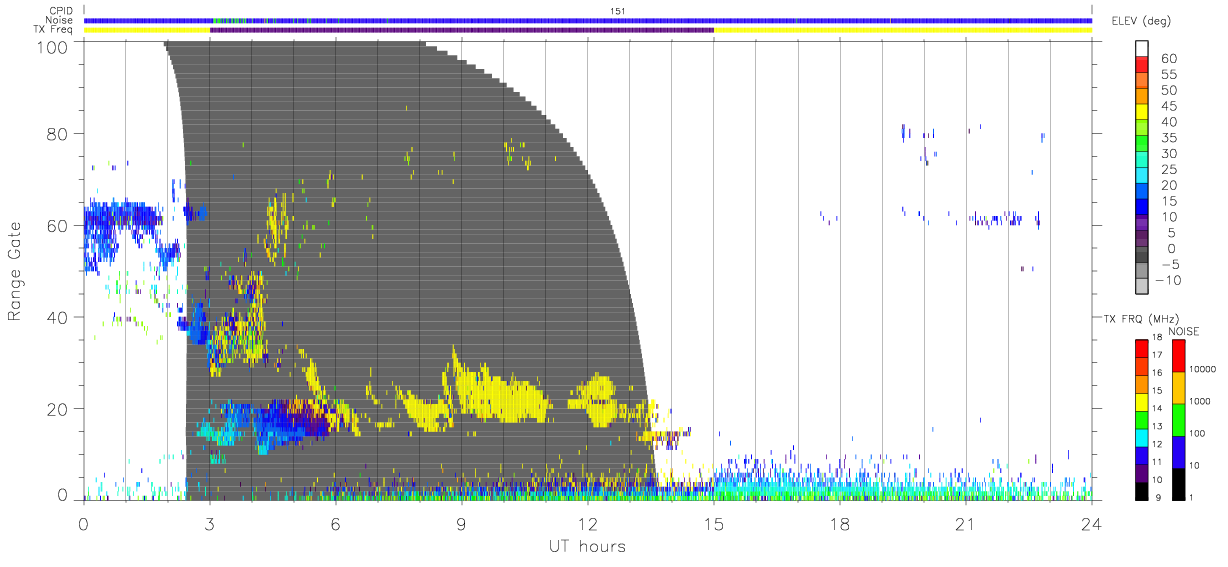Screen dimensions: 1228x567
Task: Click the purple segment of the TX Freq bar
Action: tap(462, 30)
